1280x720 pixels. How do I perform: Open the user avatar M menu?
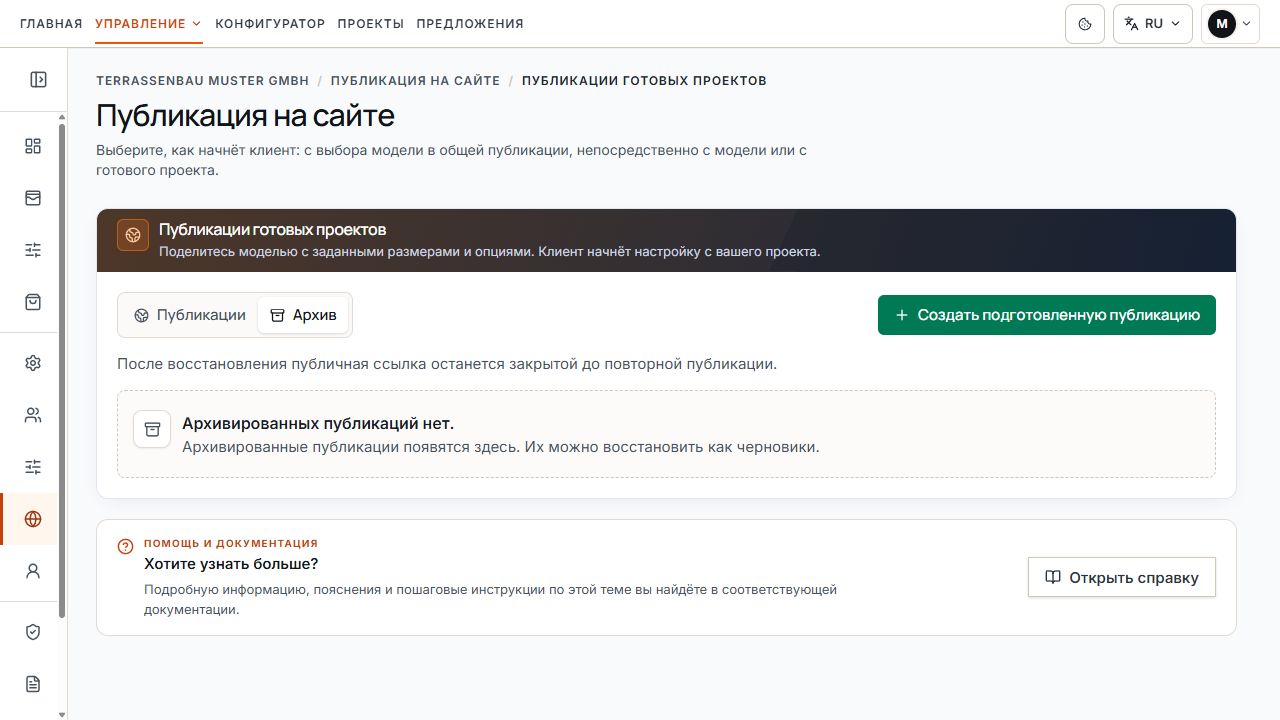click(x=1230, y=24)
